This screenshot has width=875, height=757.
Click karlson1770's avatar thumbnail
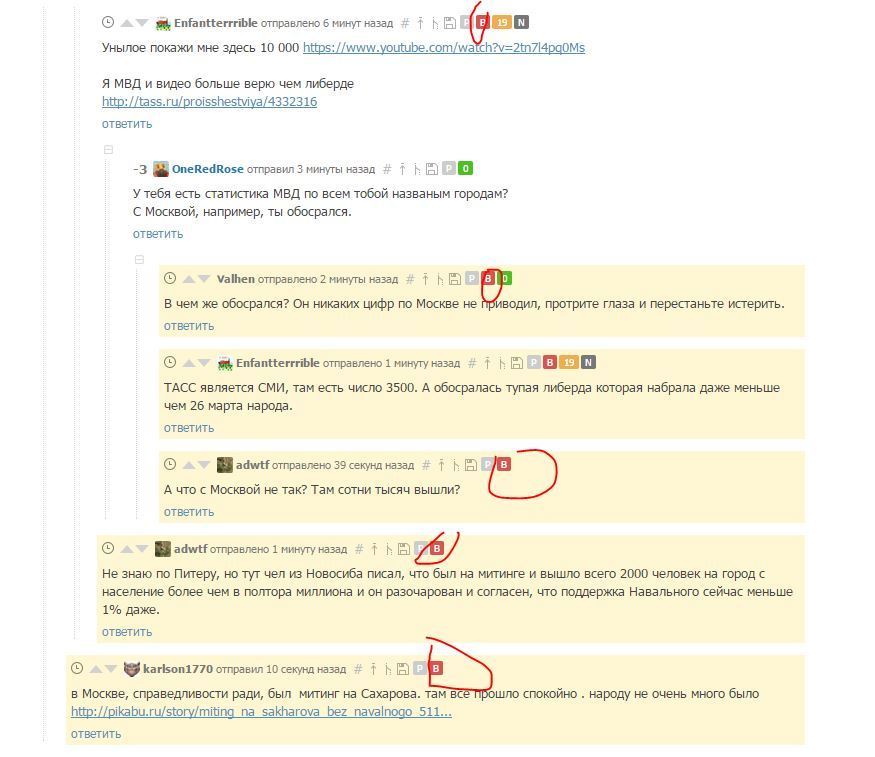tap(132, 669)
